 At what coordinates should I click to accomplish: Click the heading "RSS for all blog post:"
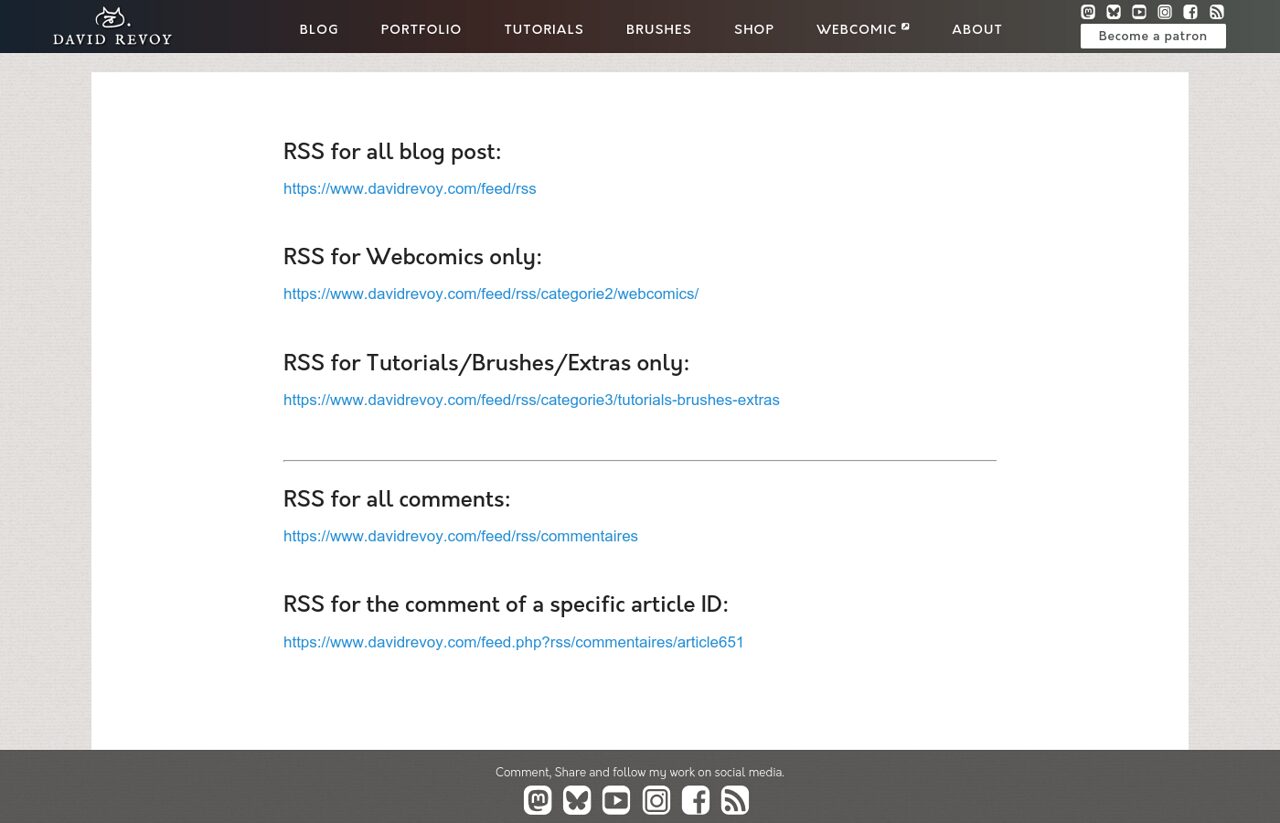tap(392, 152)
